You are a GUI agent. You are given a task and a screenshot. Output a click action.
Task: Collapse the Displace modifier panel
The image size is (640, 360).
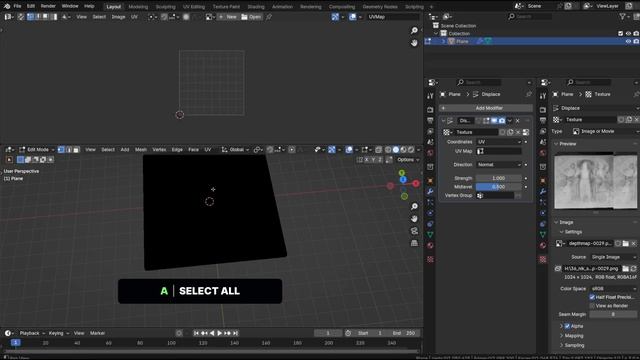[x=443, y=120]
